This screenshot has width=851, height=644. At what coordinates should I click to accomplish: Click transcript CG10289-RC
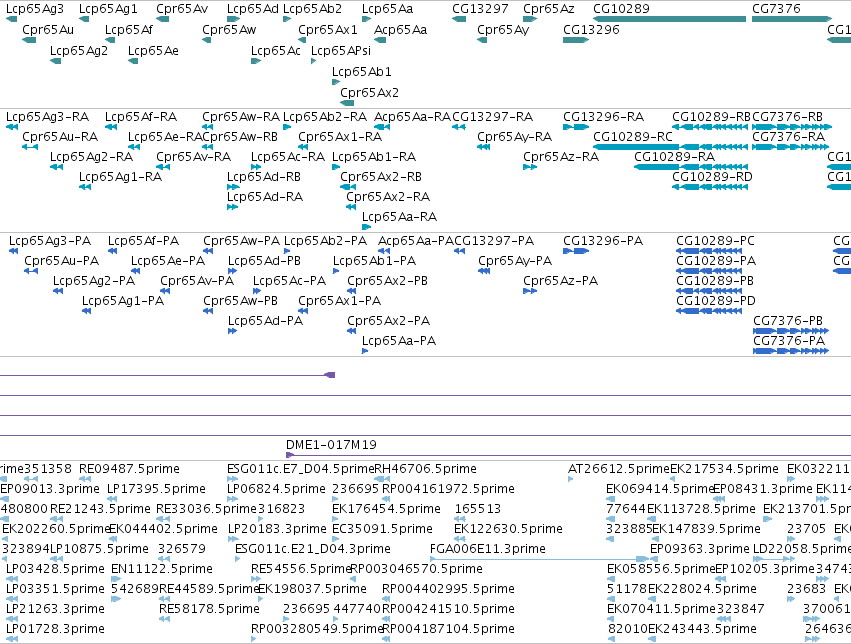(633, 137)
